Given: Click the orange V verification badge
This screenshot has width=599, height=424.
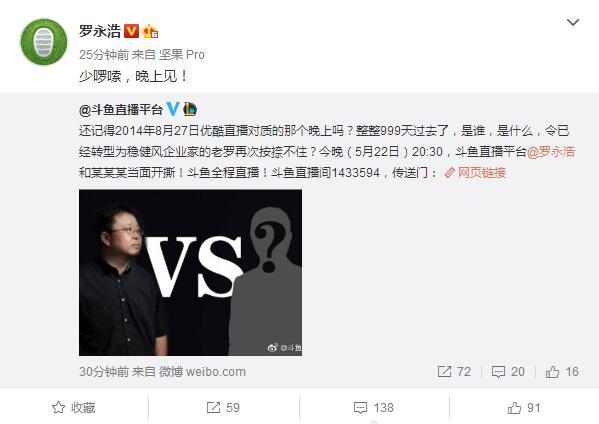Looking at the screenshot, I should click(131, 31).
